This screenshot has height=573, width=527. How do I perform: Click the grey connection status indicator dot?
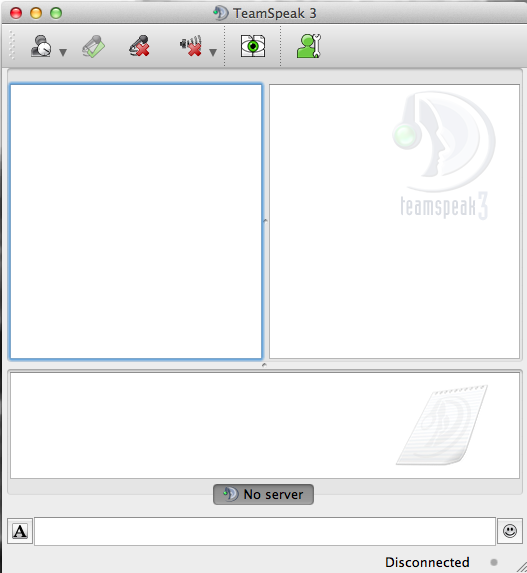[x=494, y=562]
